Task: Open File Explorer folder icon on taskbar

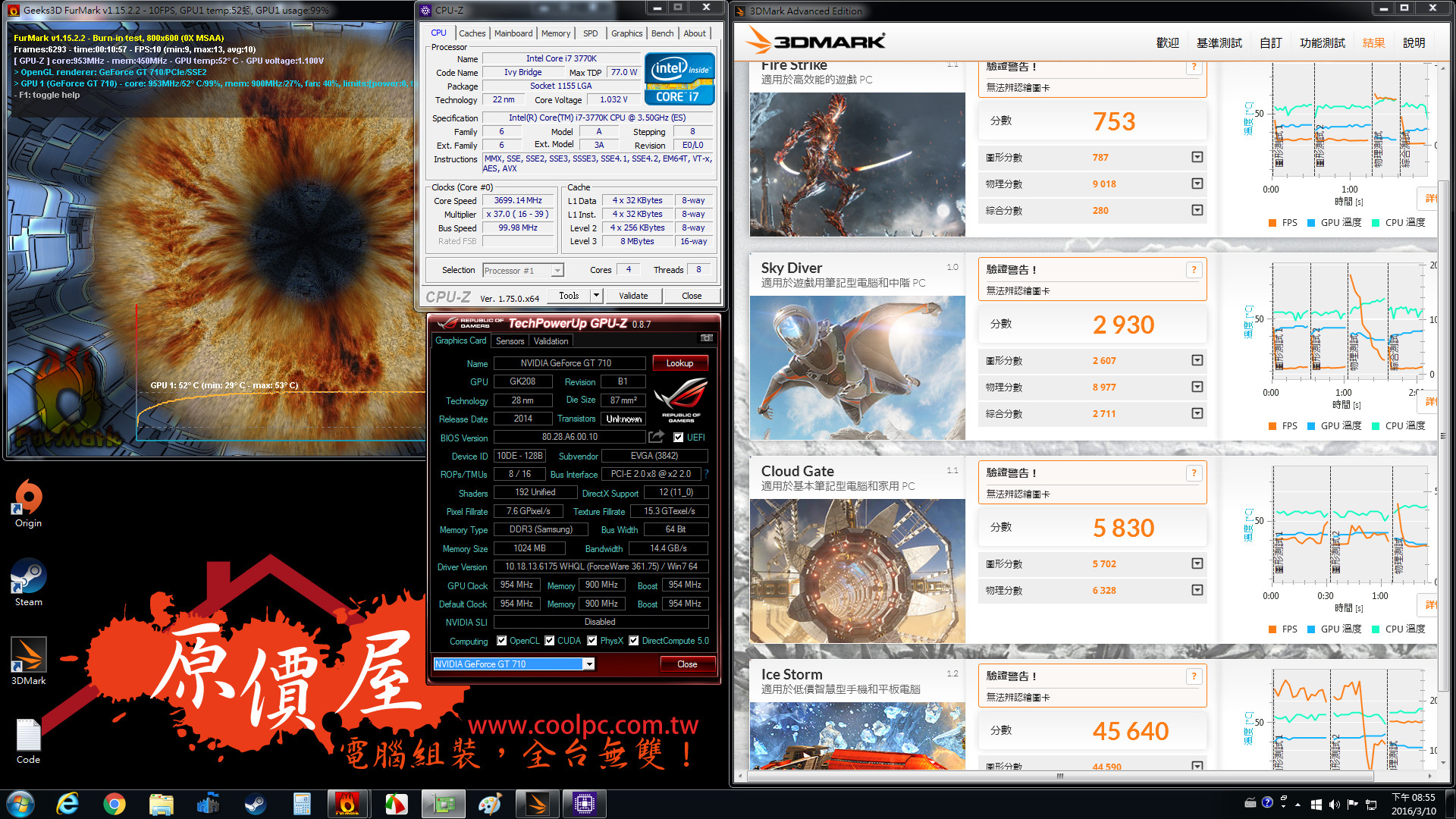Action: (x=162, y=804)
